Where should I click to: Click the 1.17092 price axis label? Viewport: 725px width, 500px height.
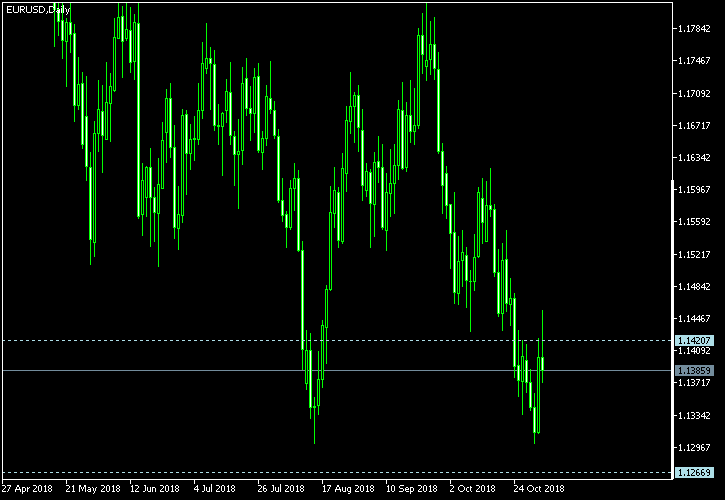coord(694,94)
